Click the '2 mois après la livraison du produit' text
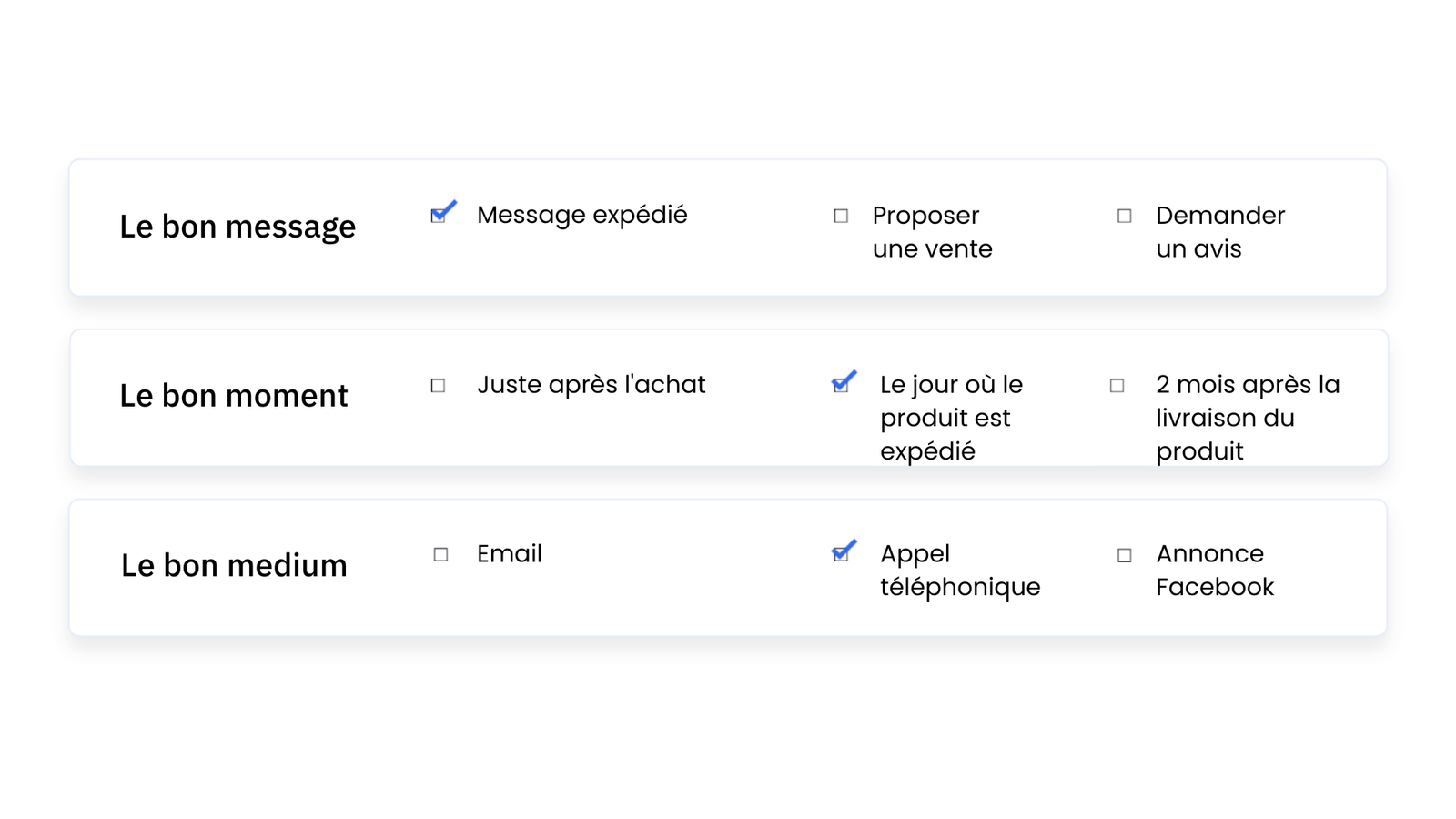The height and width of the screenshot is (819, 1456). tap(1247, 418)
